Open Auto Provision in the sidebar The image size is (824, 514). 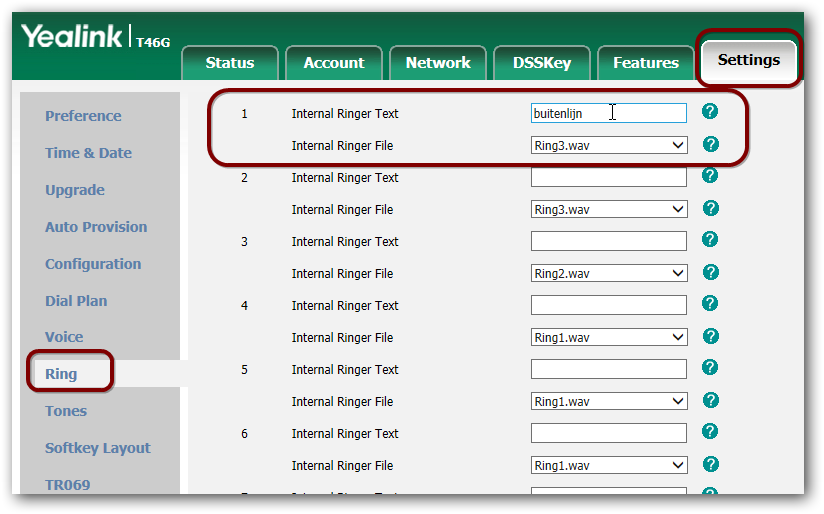pyautogui.click(x=96, y=227)
